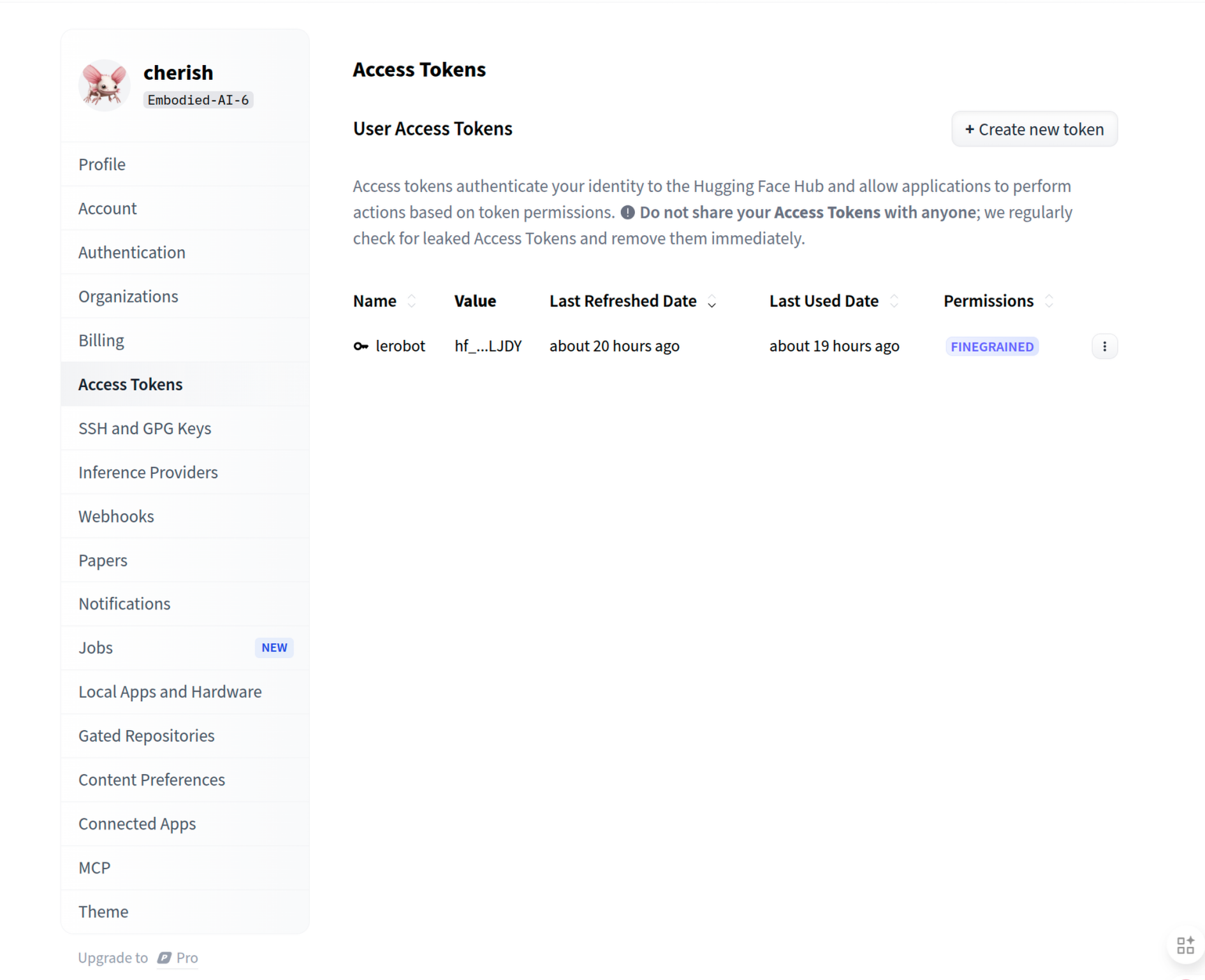Open the Webhooks section
Image resolution: width=1205 pixels, height=980 pixels.
coord(185,516)
